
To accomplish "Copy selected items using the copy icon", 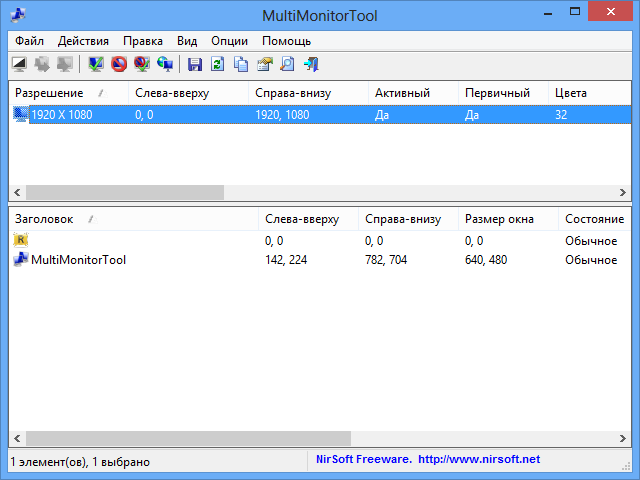I will [241, 64].
